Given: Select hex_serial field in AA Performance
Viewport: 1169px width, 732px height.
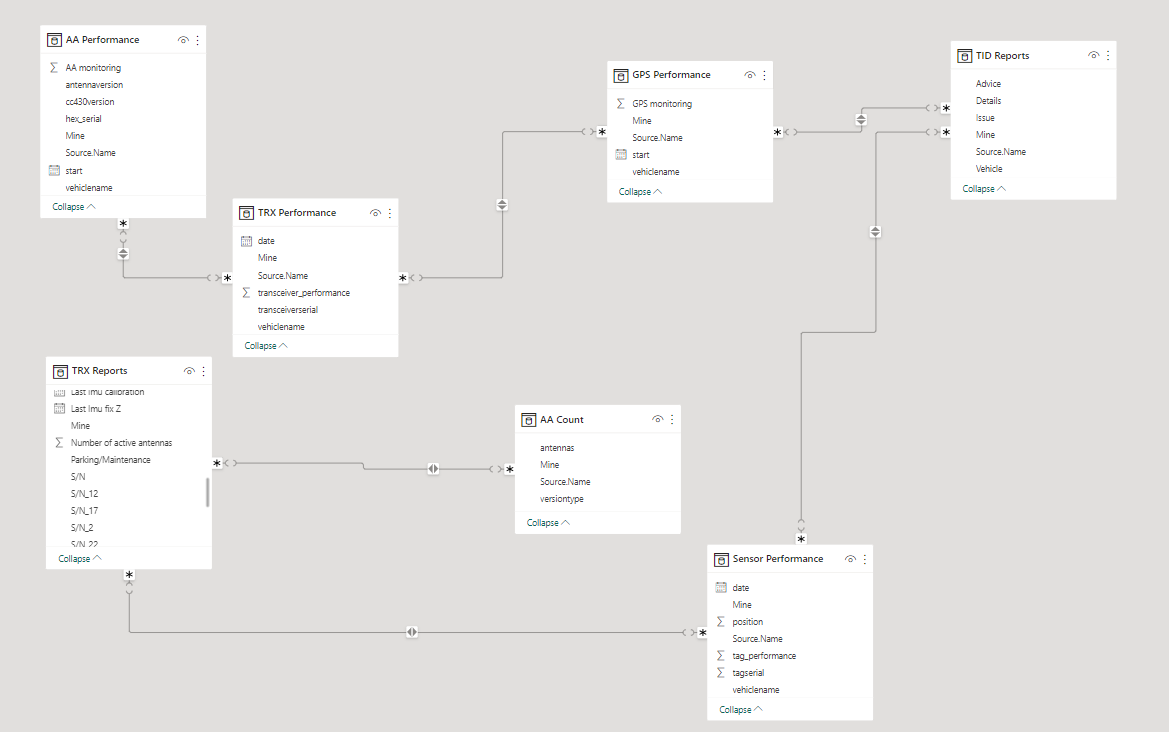Looking at the screenshot, I should (84, 119).
